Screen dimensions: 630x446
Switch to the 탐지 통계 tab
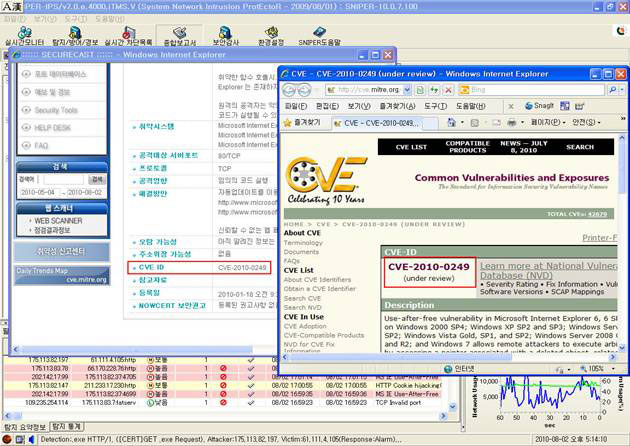click(x=66, y=426)
